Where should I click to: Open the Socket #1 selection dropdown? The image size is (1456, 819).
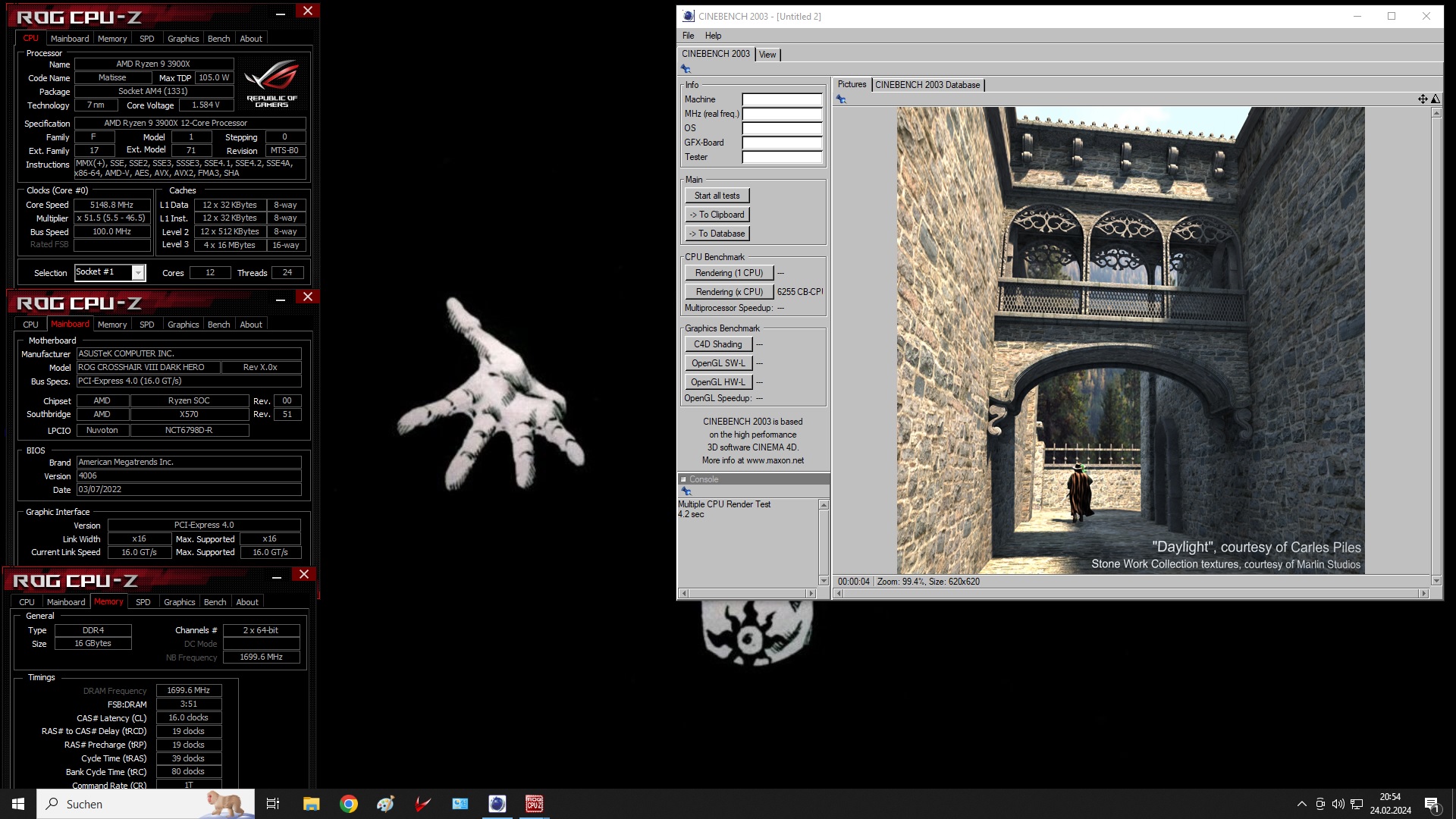pos(138,272)
